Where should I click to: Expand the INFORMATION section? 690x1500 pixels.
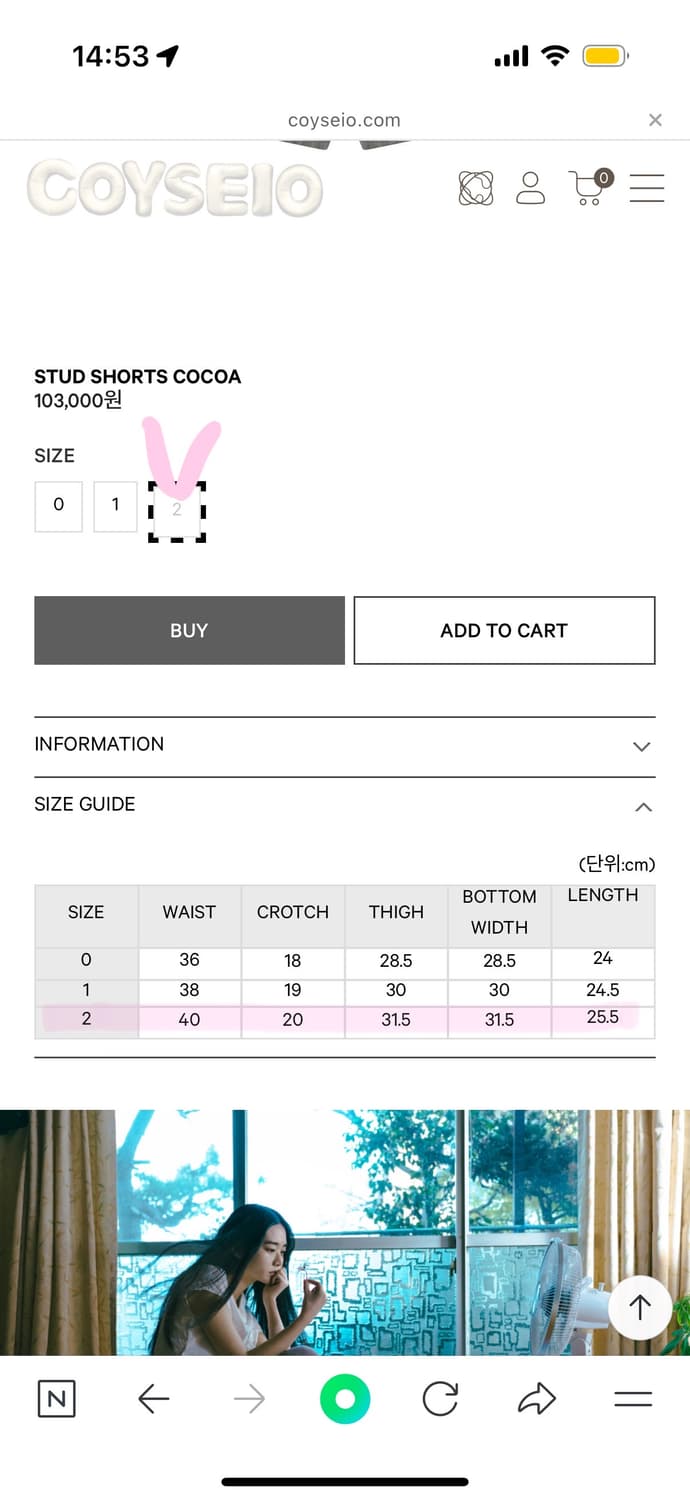click(344, 745)
